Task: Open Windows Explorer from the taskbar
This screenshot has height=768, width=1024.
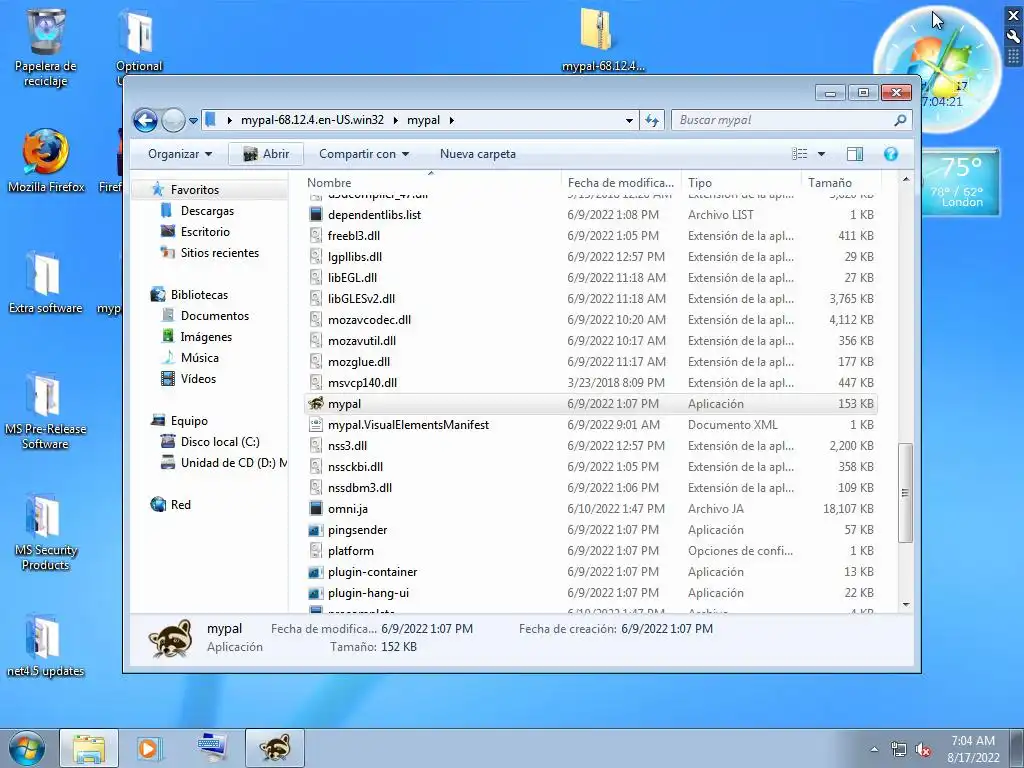Action: coord(89,748)
